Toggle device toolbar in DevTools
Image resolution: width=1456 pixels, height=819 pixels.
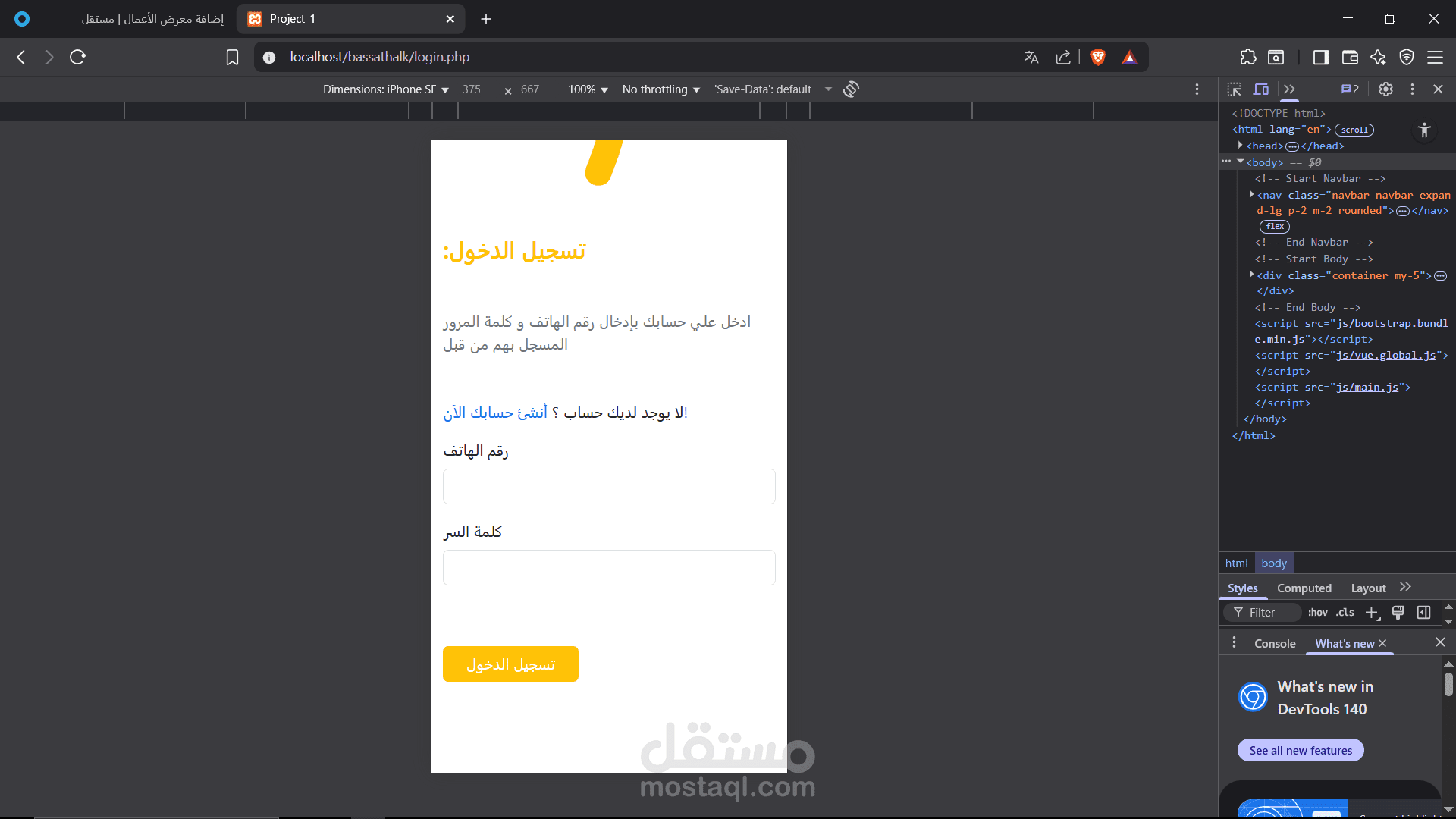pyautogui.click(x=1261, y=89)
